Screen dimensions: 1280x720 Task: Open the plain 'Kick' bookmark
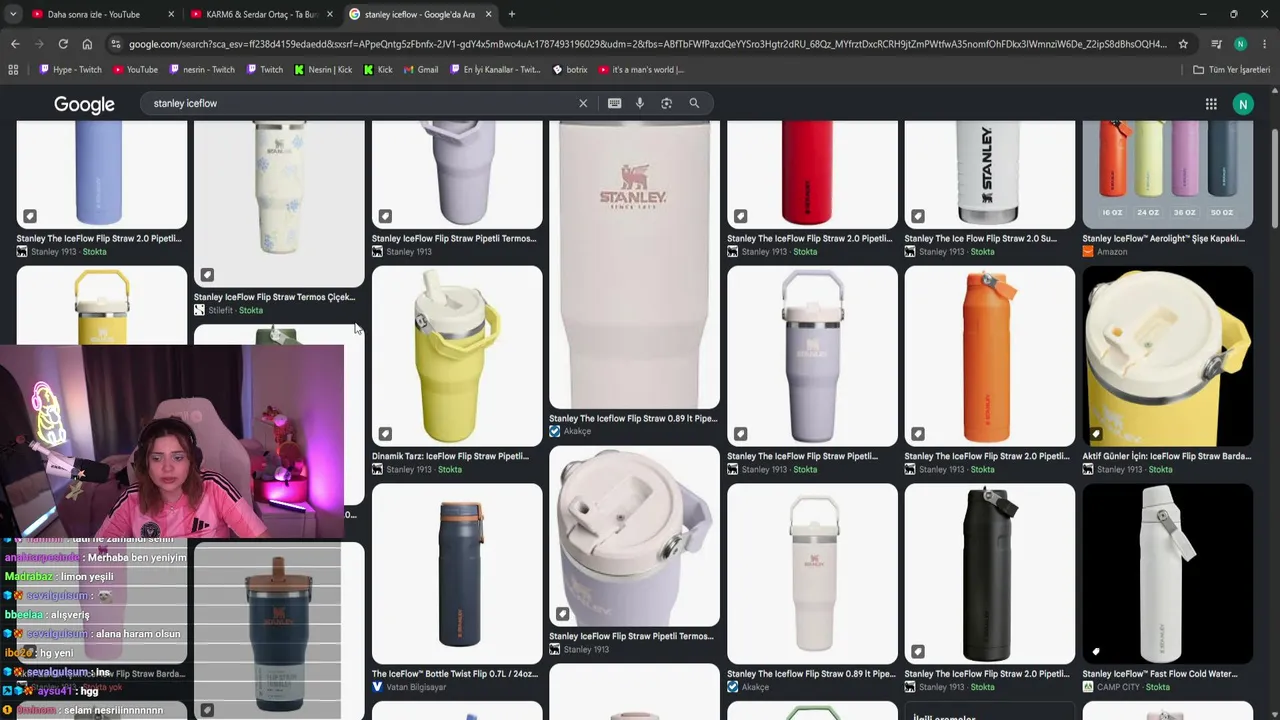[x=378, y=70]
